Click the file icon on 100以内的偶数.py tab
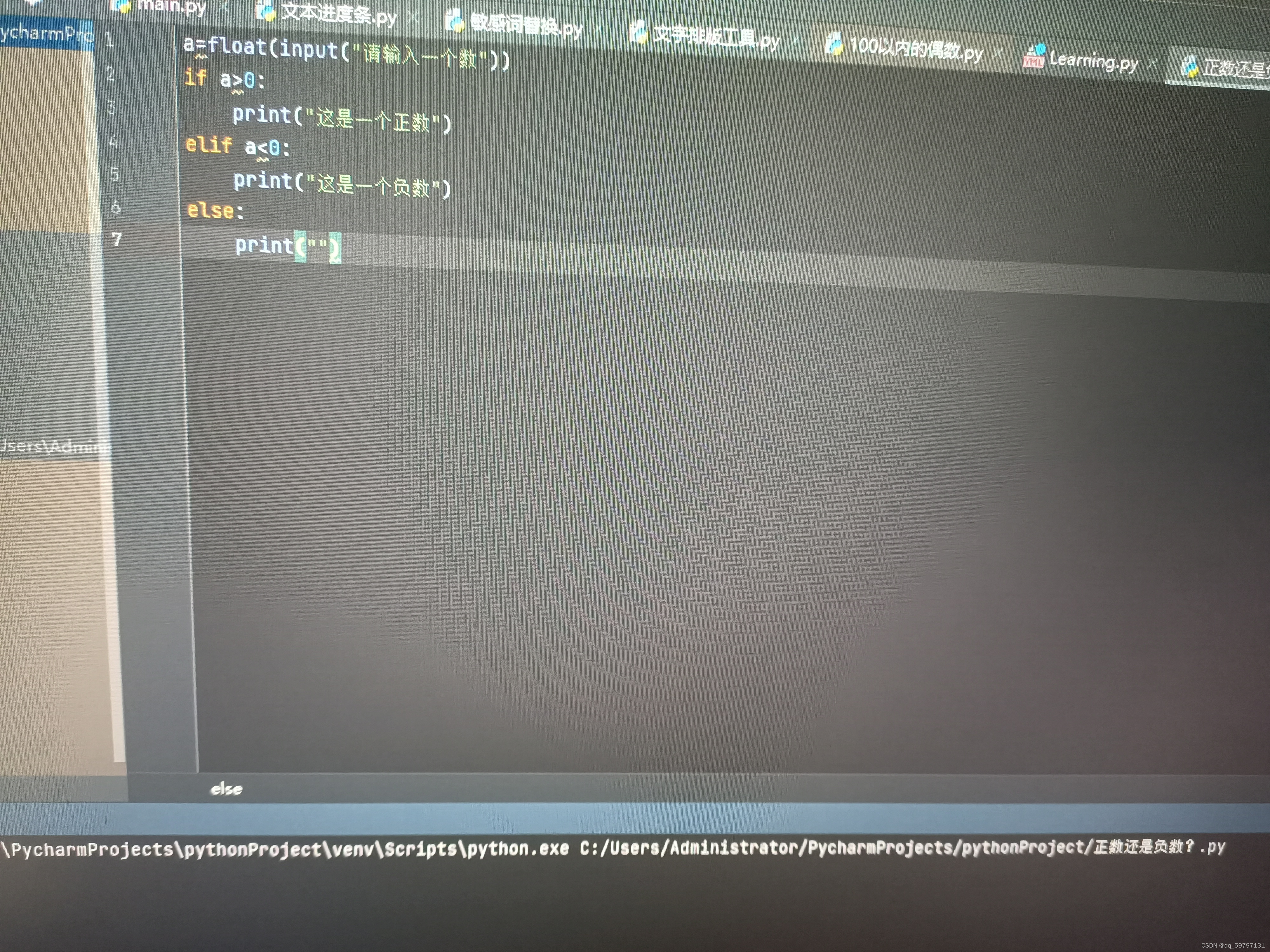The width and height of the screenshot is (1270, 952). point(834,43)
